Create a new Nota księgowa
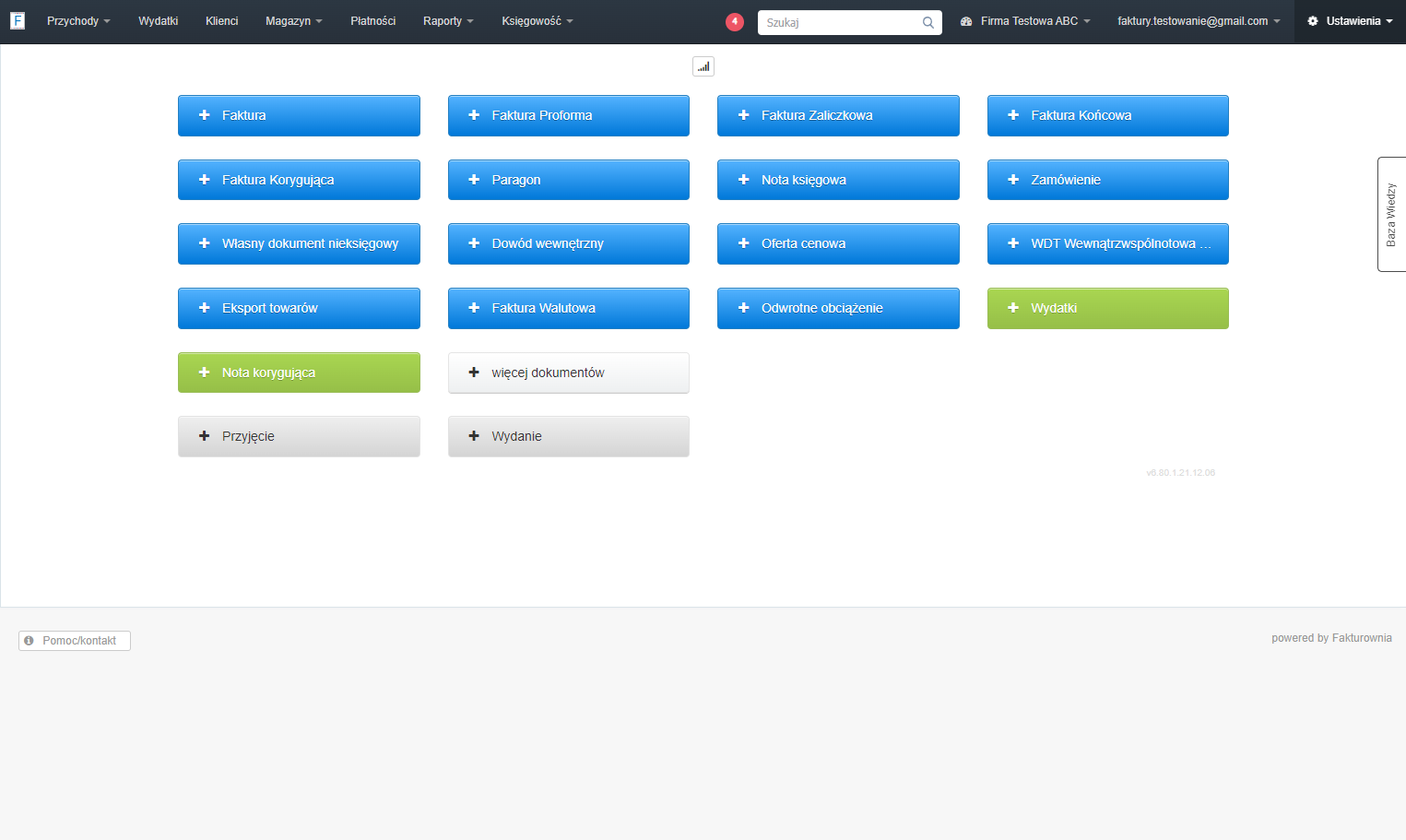This screenshot has width=1406, height=840. tap(838, 180)
